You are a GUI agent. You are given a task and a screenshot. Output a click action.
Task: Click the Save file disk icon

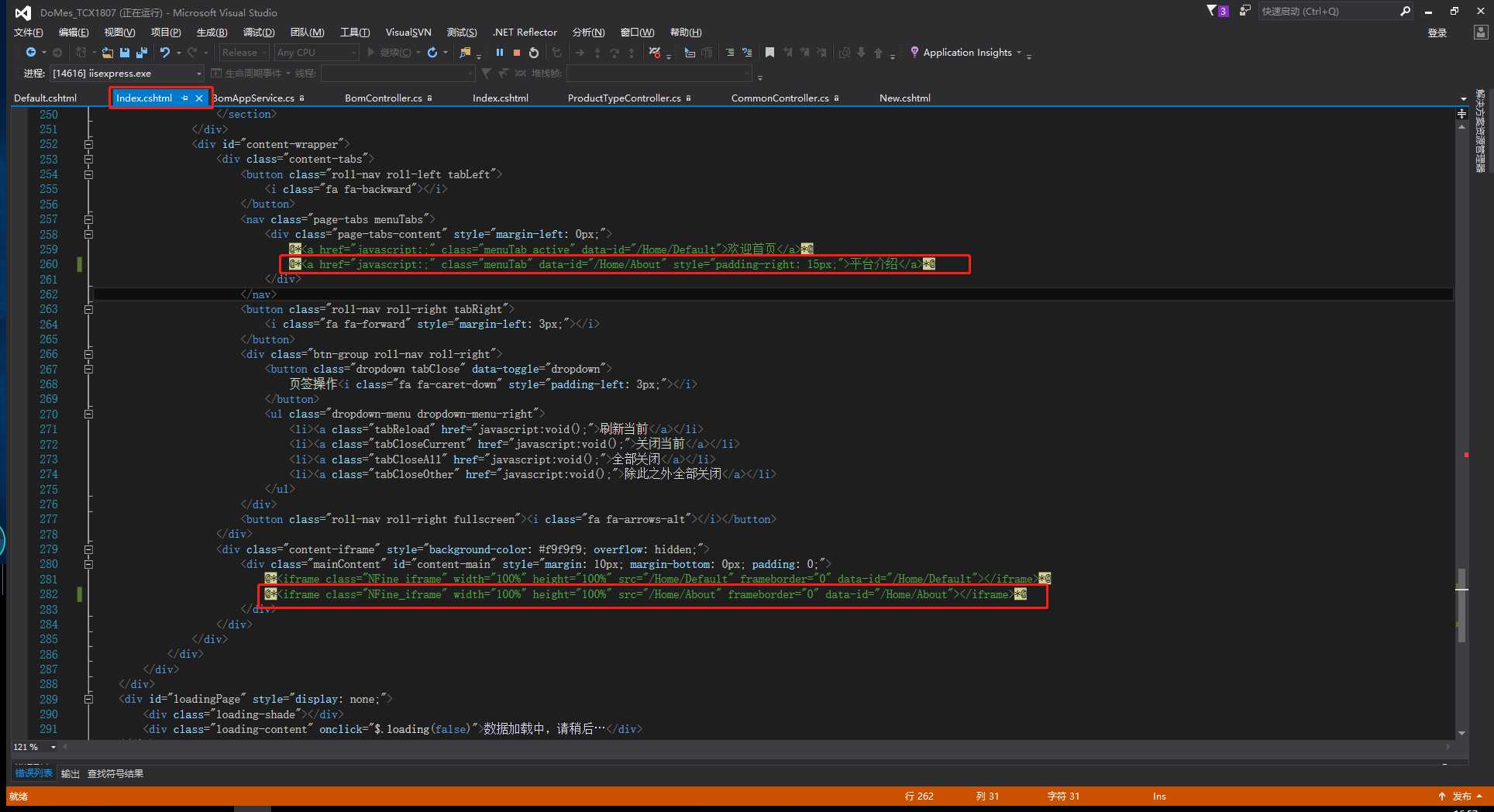[124, 52]
